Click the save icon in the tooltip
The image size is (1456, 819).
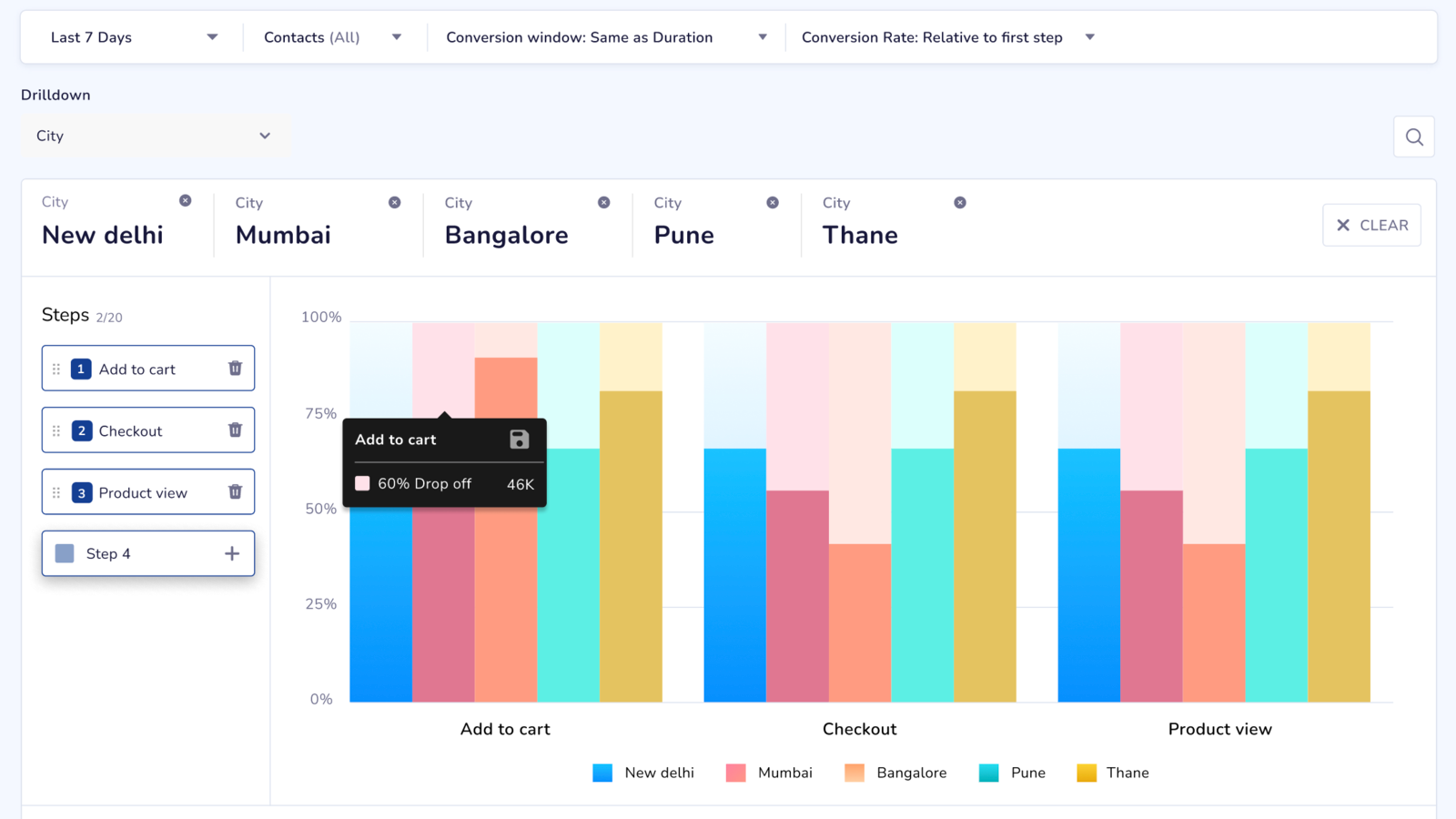519,439
